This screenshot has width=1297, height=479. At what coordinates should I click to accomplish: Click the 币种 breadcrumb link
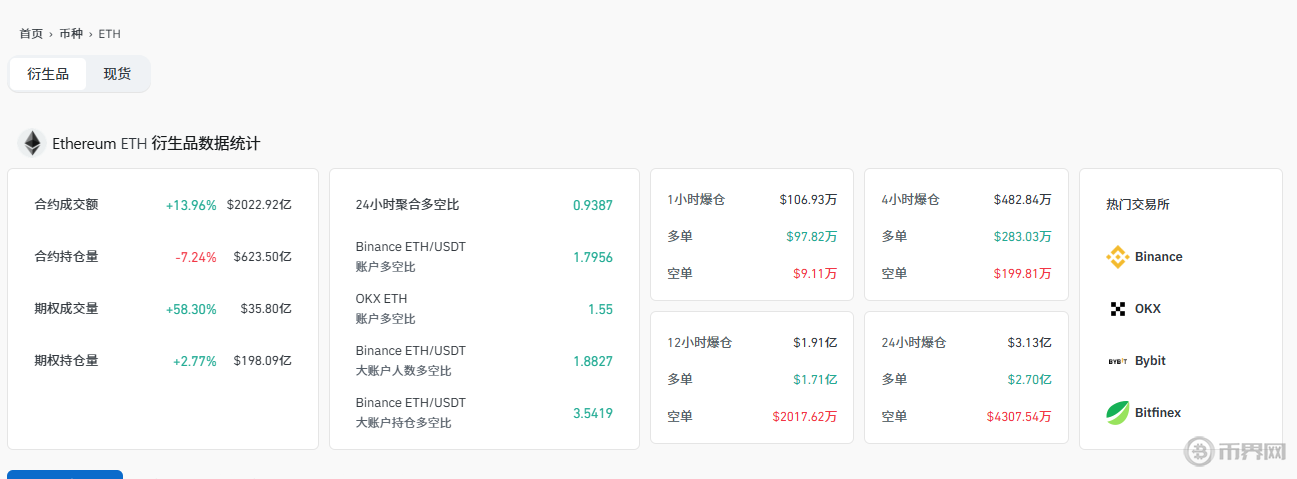click(x=70, y=34)
